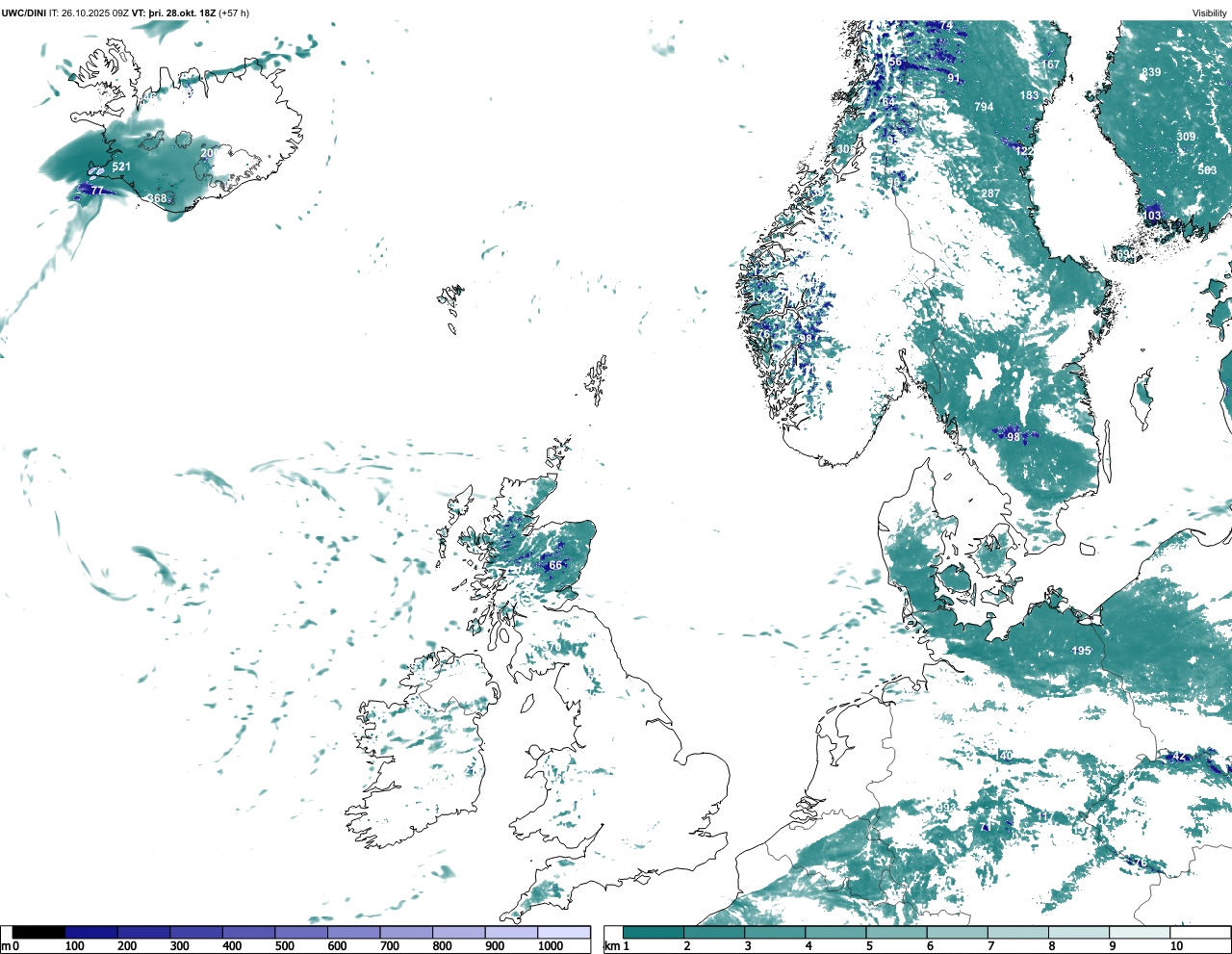Click the 900–1000 m legend swatch
Screen dimensions: 1232x954
[x=511, y=932]
